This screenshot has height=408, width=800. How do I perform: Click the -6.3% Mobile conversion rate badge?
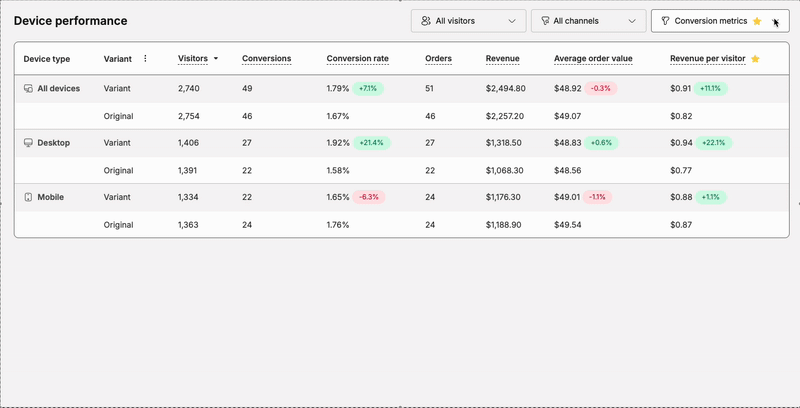pos(369,198)
